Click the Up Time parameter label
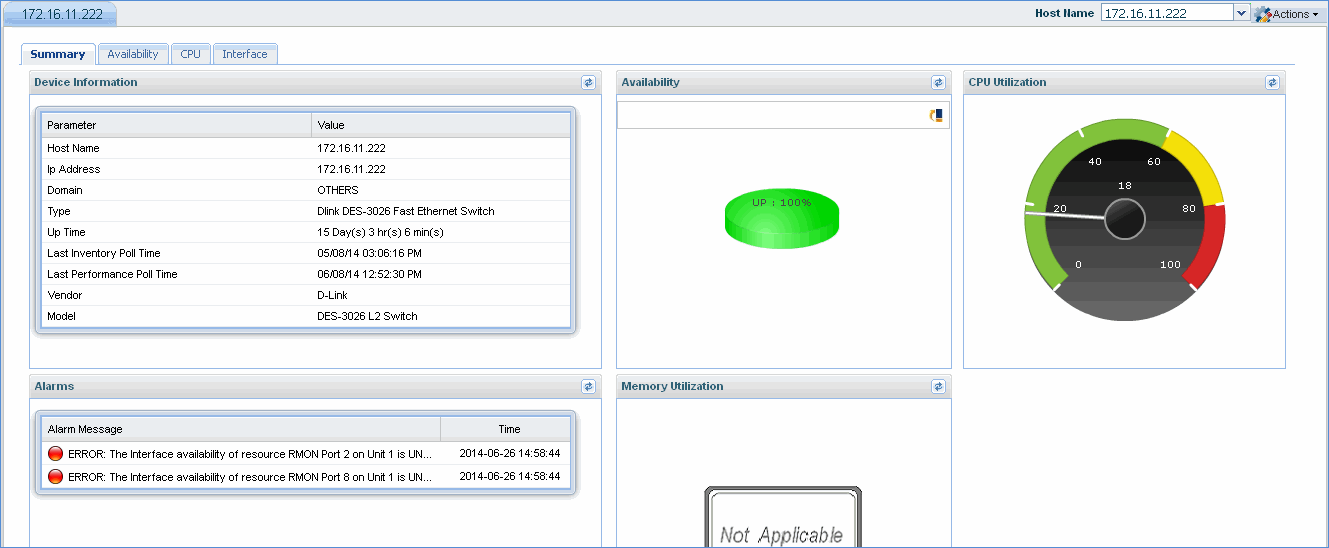 [x=66, y=232]
